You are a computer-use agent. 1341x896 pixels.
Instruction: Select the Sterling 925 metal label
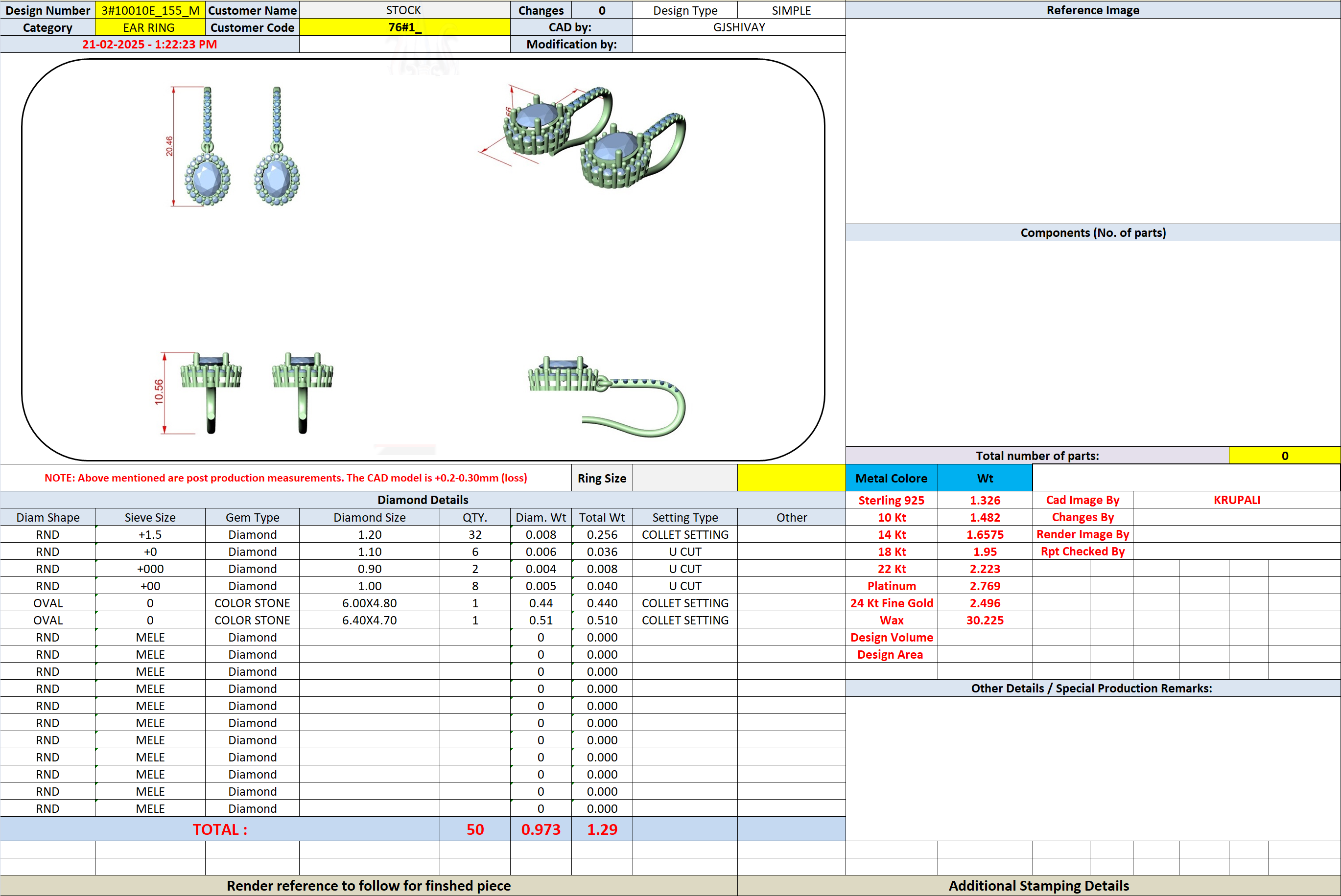coord(891,500)
